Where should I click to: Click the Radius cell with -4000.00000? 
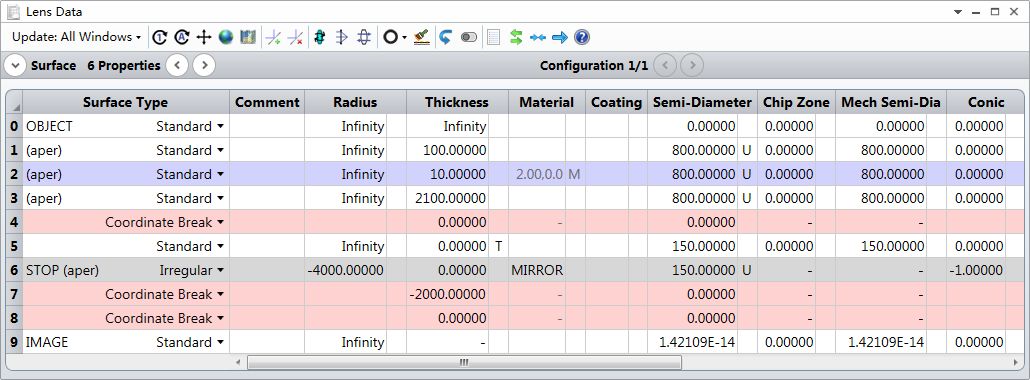(346, 270)
